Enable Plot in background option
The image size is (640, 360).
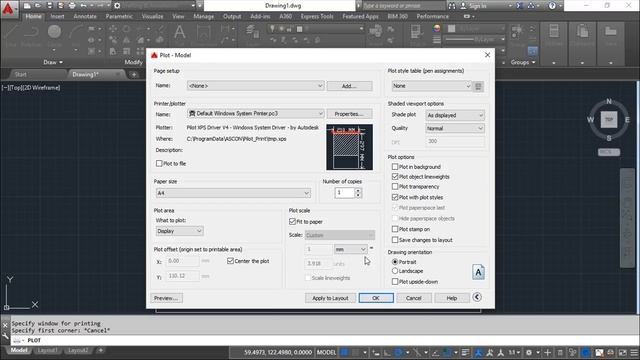coord(395,167)
